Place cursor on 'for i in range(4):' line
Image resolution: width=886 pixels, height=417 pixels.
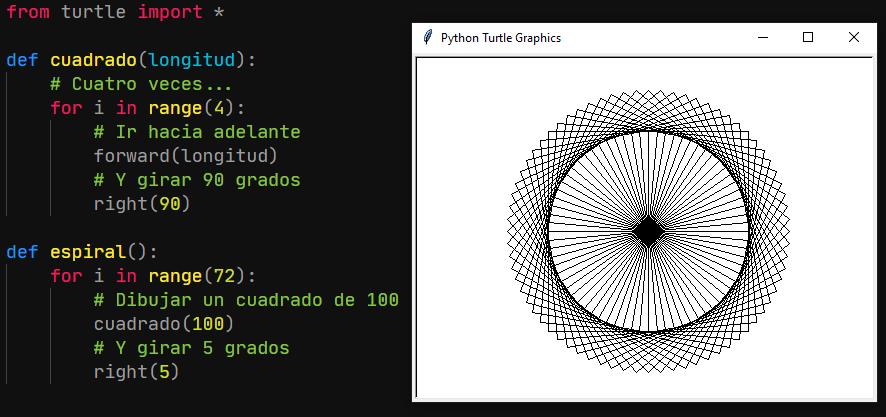tap(147, 108)
